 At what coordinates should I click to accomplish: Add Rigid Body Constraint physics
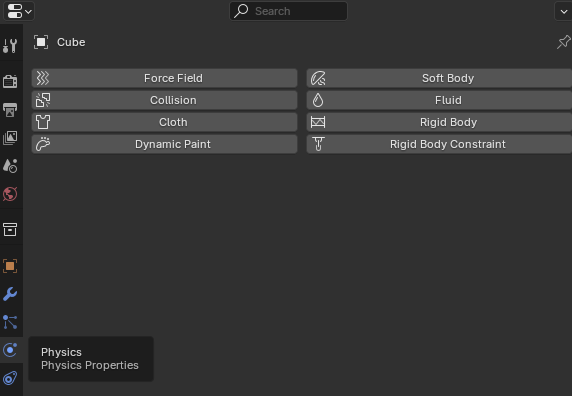439,144
